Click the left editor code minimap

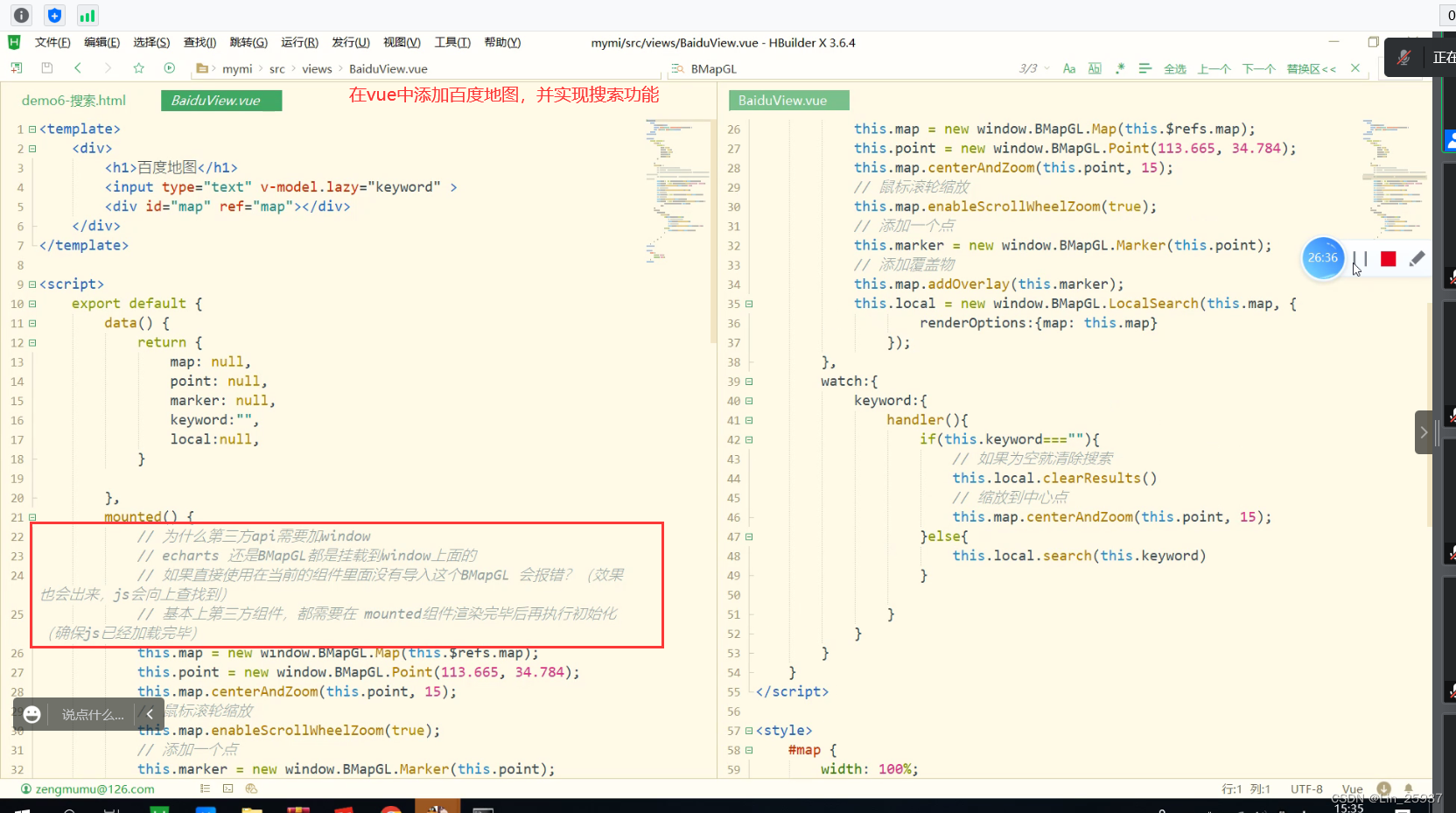pos(679,193)
